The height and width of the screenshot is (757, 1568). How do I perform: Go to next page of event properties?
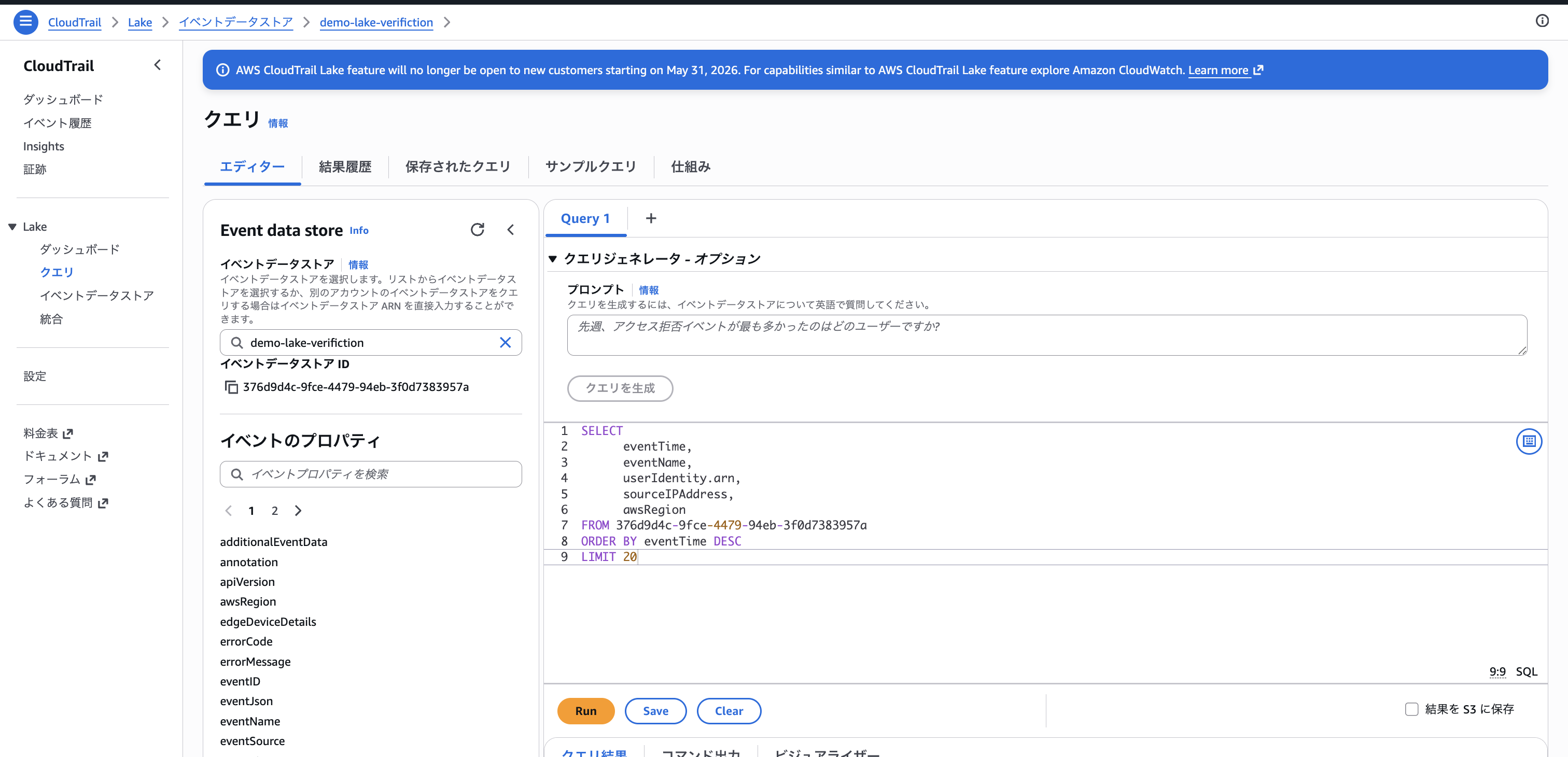coord(298,511)
